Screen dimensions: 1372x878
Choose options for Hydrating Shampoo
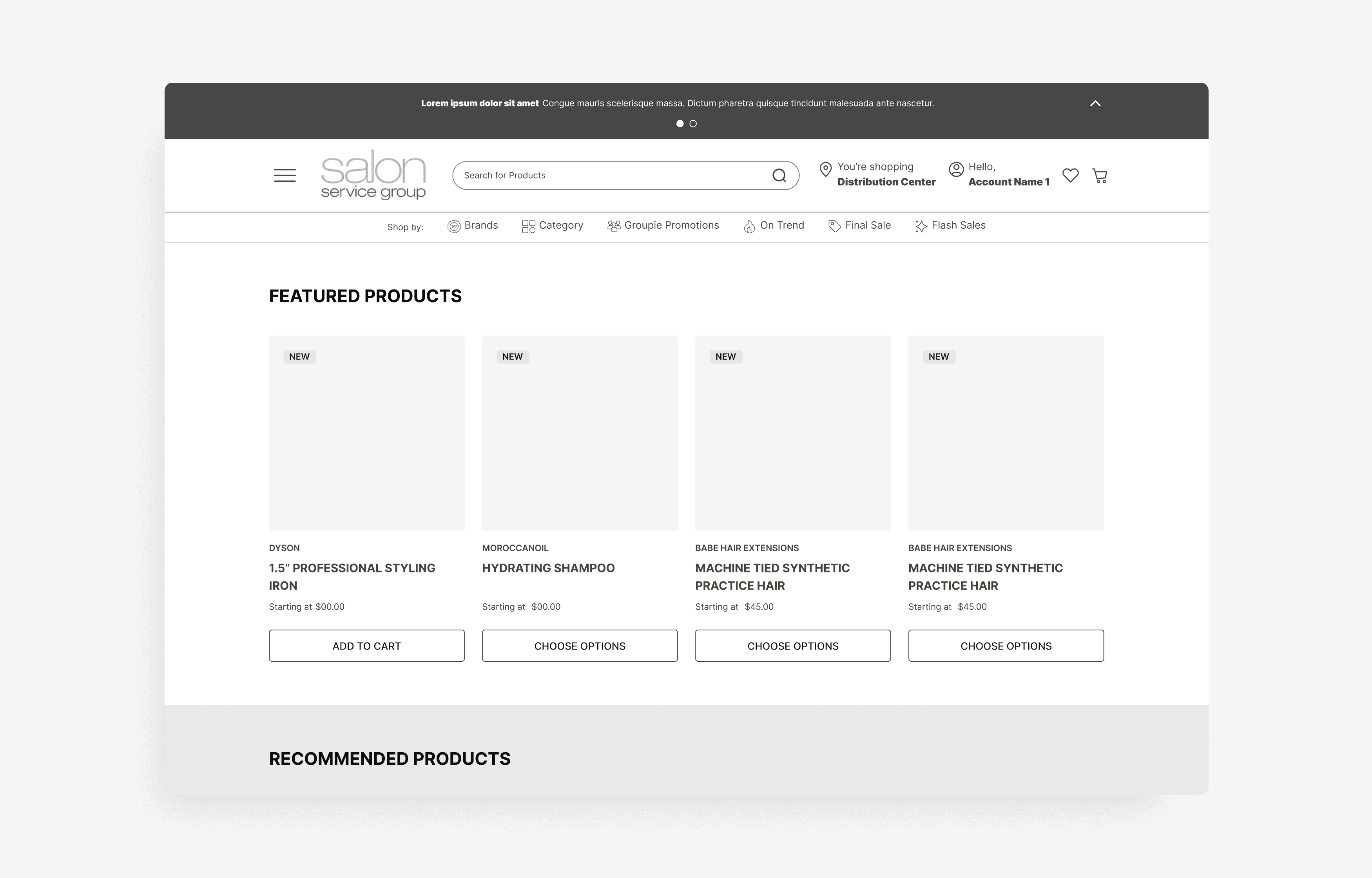coord(579,646)
